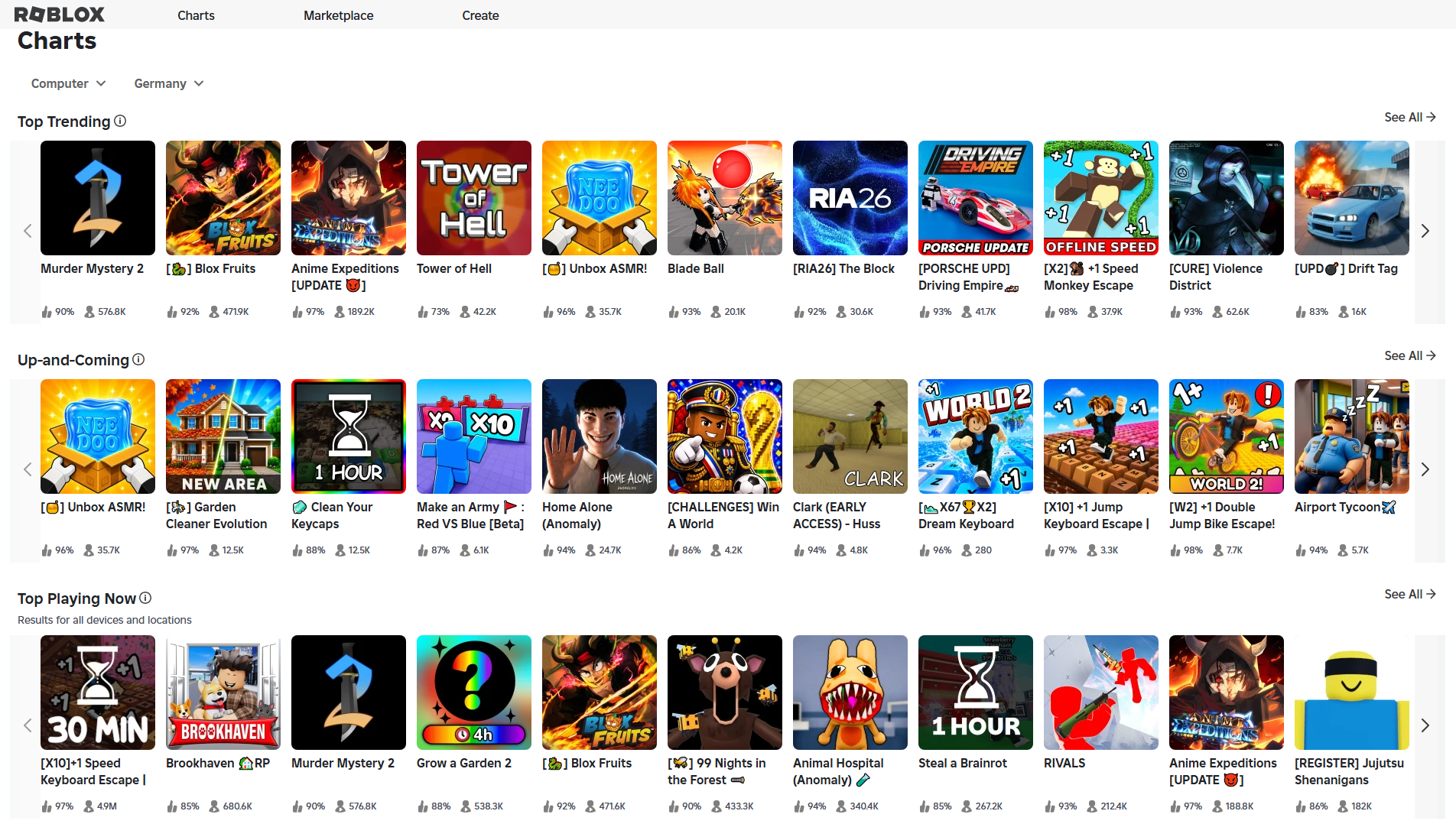Click the Grow a Garden 2 title

(464, 763)
